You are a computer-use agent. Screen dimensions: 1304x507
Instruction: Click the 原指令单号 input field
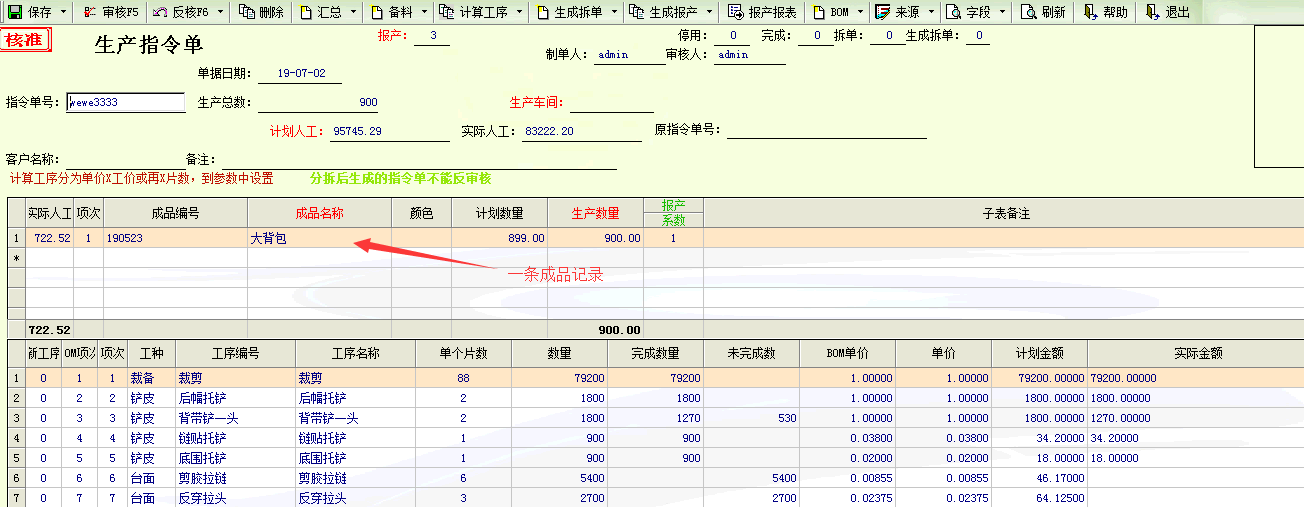click(827, 129)
